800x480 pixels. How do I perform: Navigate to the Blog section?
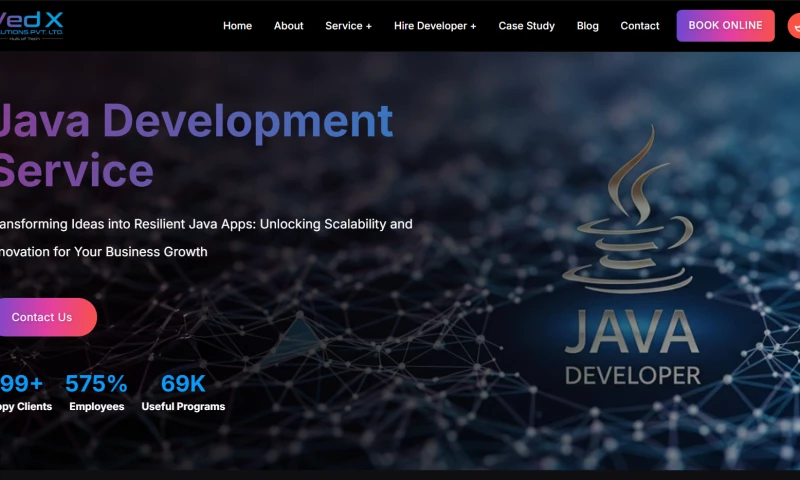[588, 26]
